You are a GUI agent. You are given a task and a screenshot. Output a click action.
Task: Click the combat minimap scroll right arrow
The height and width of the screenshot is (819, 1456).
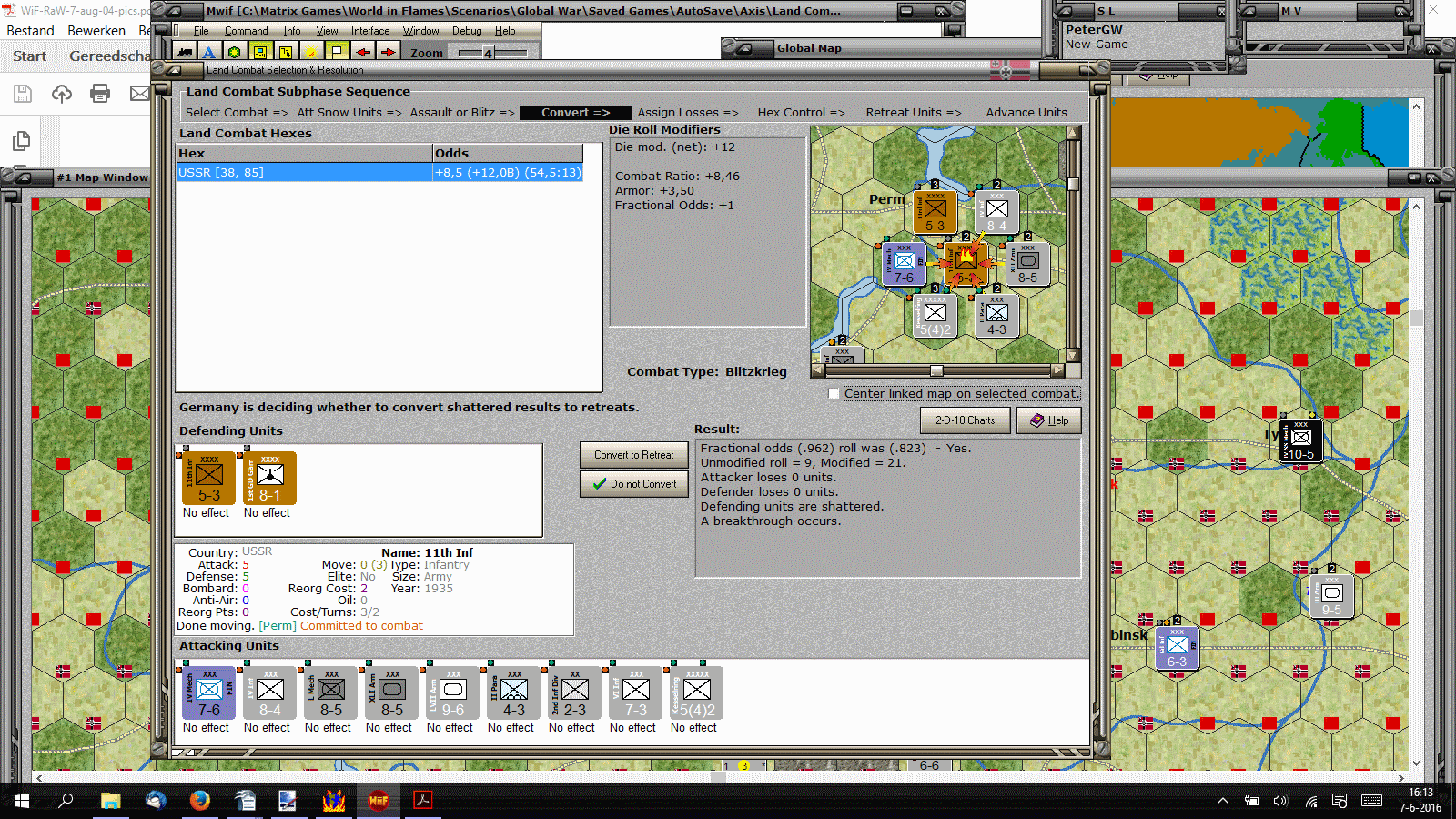point(1057,370)
